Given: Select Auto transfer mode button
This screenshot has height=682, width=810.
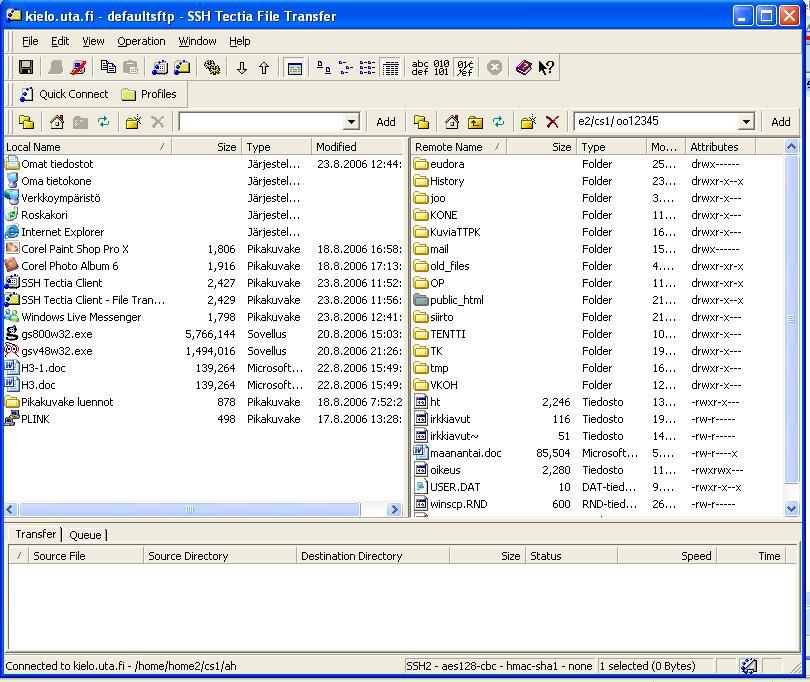Looking at the screenshot, I should (465, 68).
